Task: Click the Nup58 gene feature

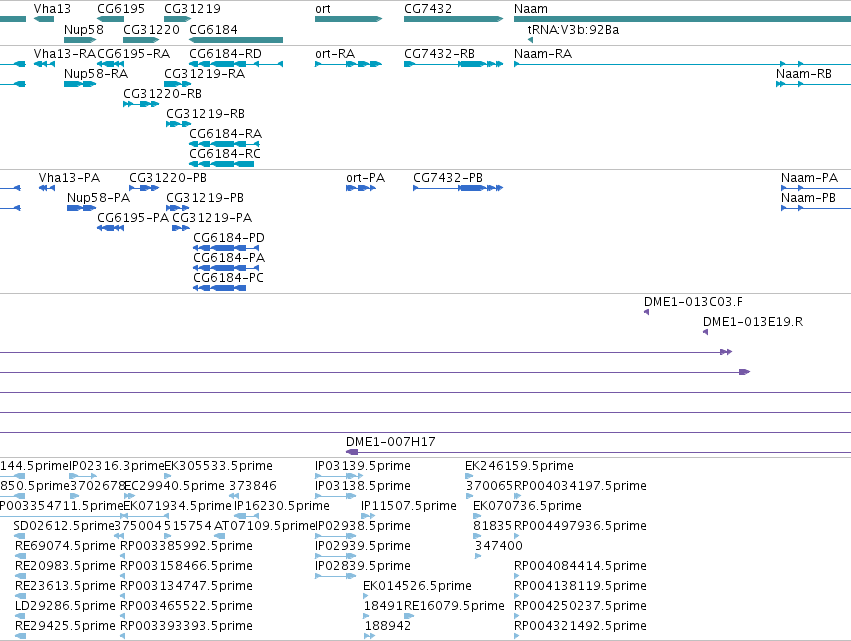Action: pos(80,40)
